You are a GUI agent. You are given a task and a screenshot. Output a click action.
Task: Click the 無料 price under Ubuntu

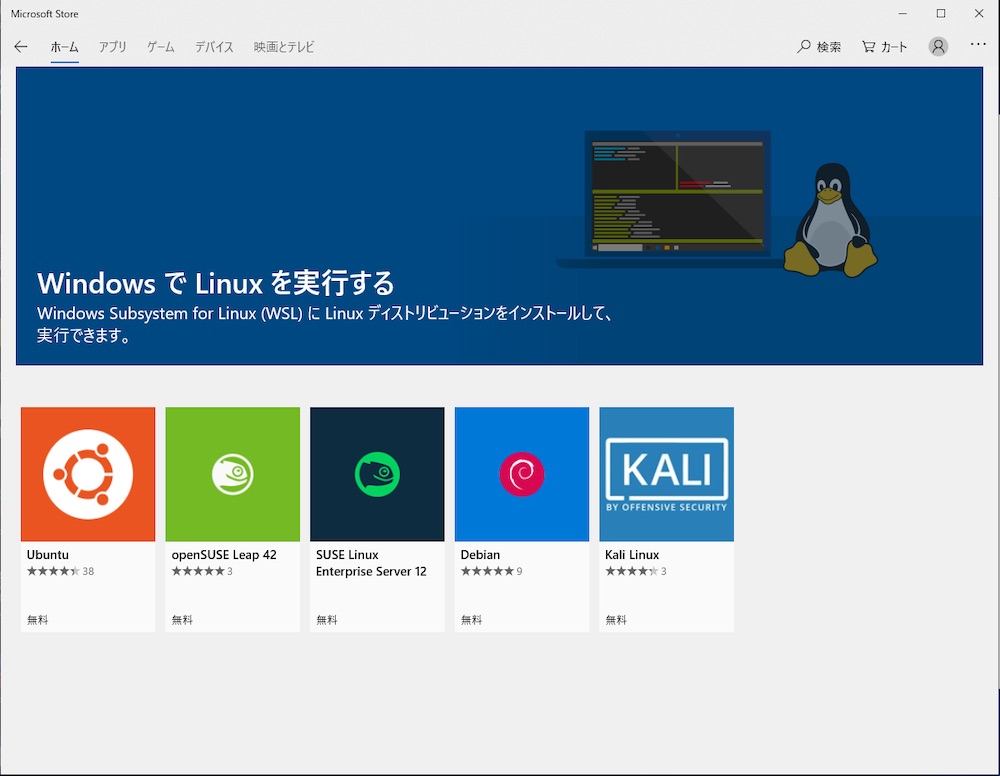(x=38, y=620)
